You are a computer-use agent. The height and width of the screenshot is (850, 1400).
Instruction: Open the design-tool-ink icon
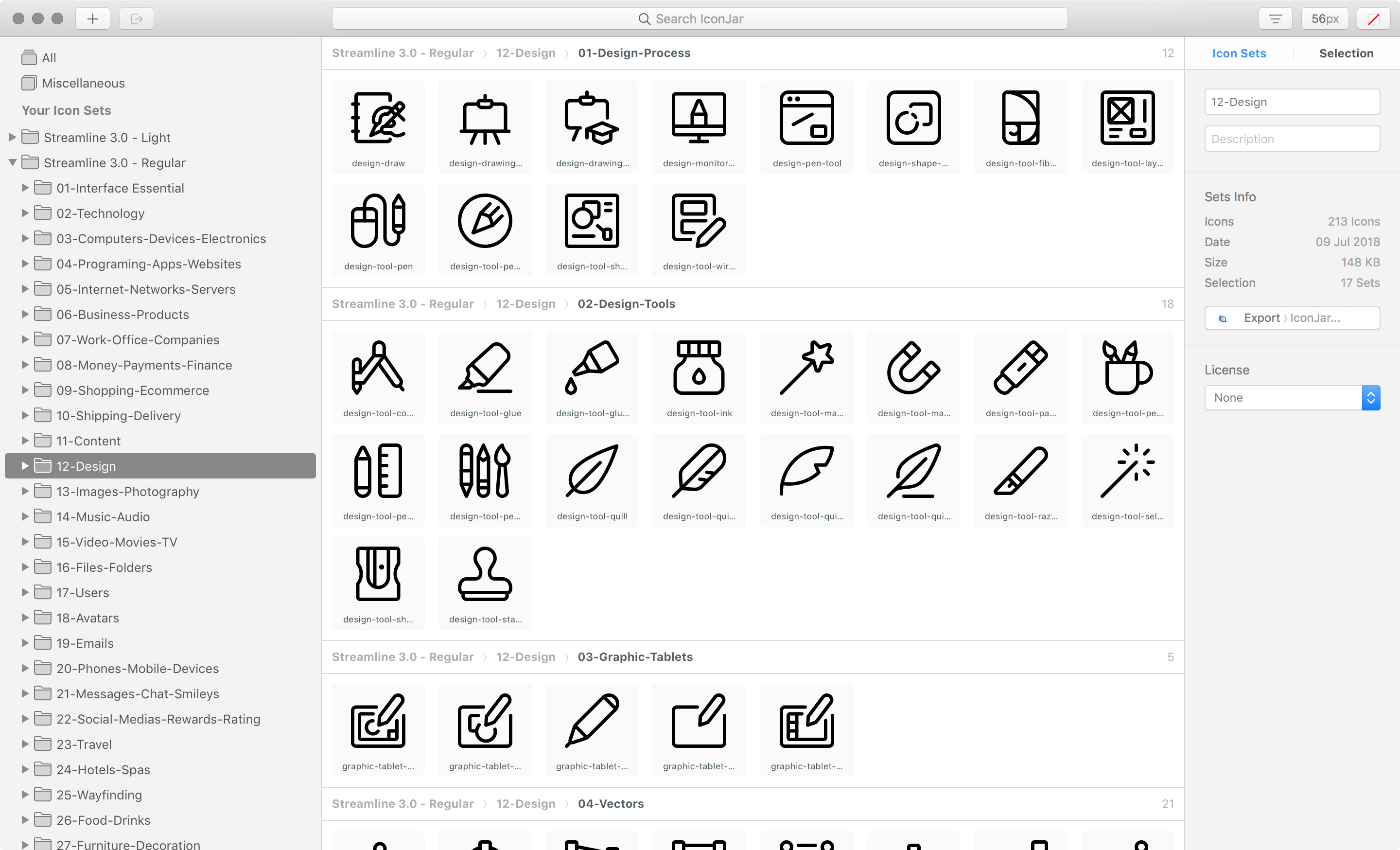click(699, 368)
